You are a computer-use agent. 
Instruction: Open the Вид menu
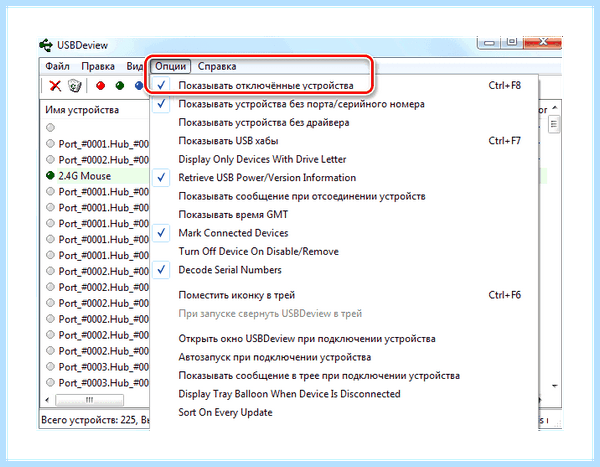[x=135, y=66]
